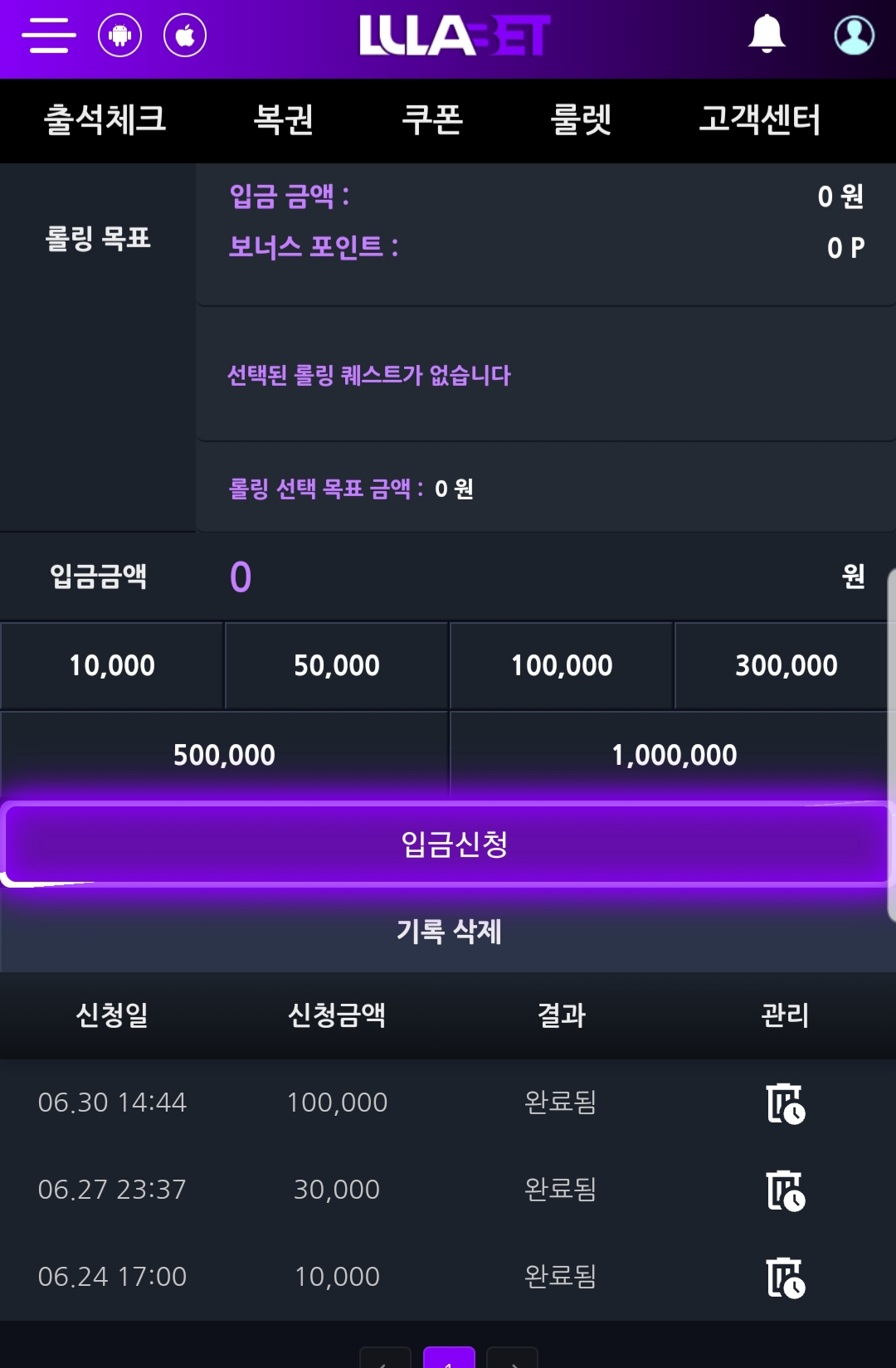Image resolution: width=896 pixels, height=1368 pixels.
Task: Delete the 06.24 17:00 deposit record
Action: [785, 1278]
